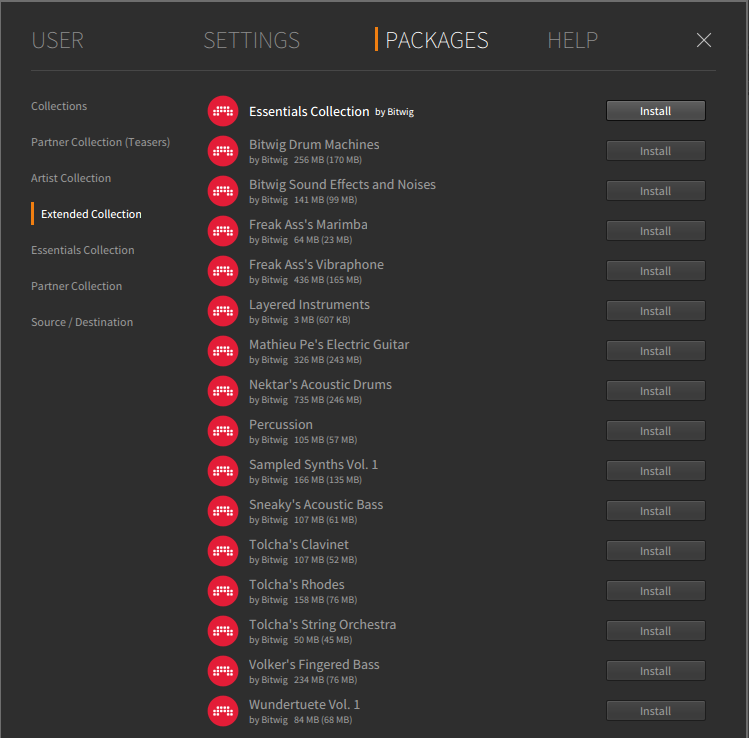This screenshot has width=749, height=738.
Task: Install Sampled Synths Vol. 1
Action: [x=655, y=471]
